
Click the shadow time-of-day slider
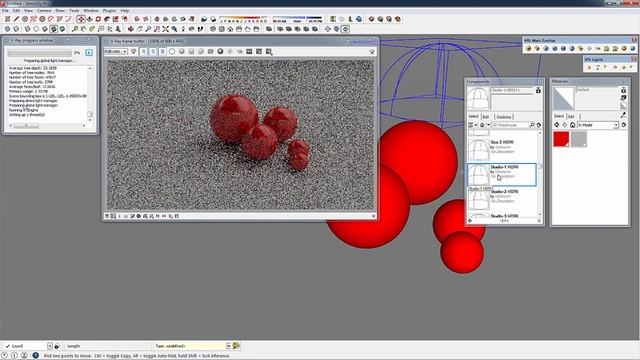[x=297, y=18]
